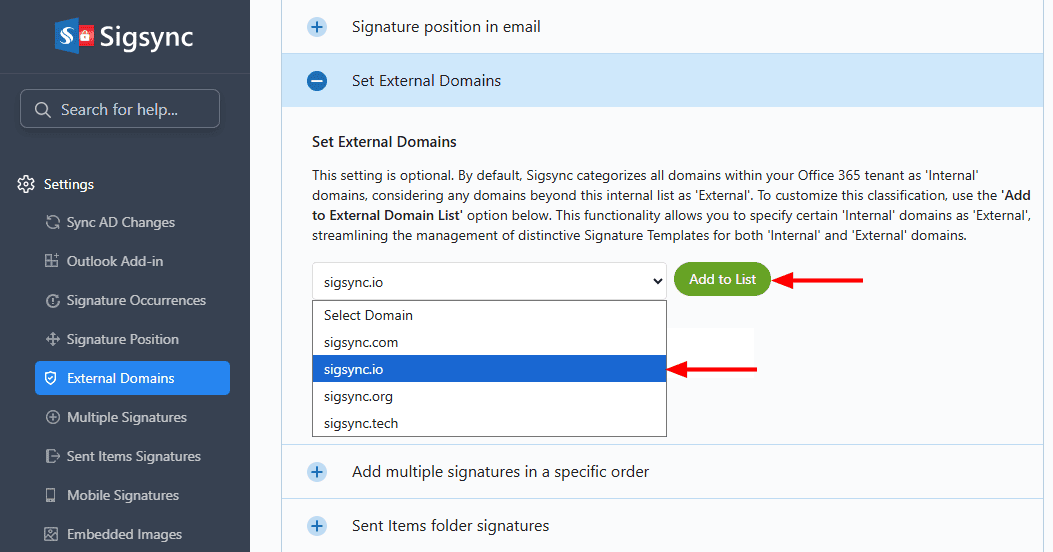
Task: Click the Mobile Signatures phone icon
Action: point(53,495)
